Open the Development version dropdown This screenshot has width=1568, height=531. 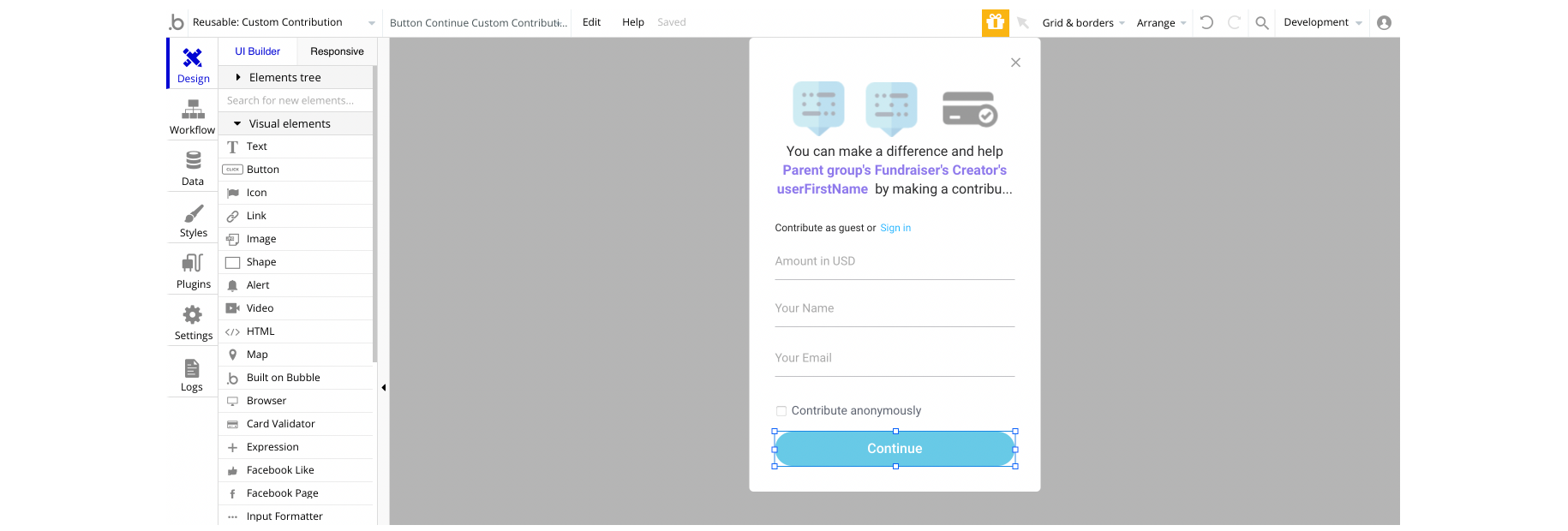[1322, 22]
